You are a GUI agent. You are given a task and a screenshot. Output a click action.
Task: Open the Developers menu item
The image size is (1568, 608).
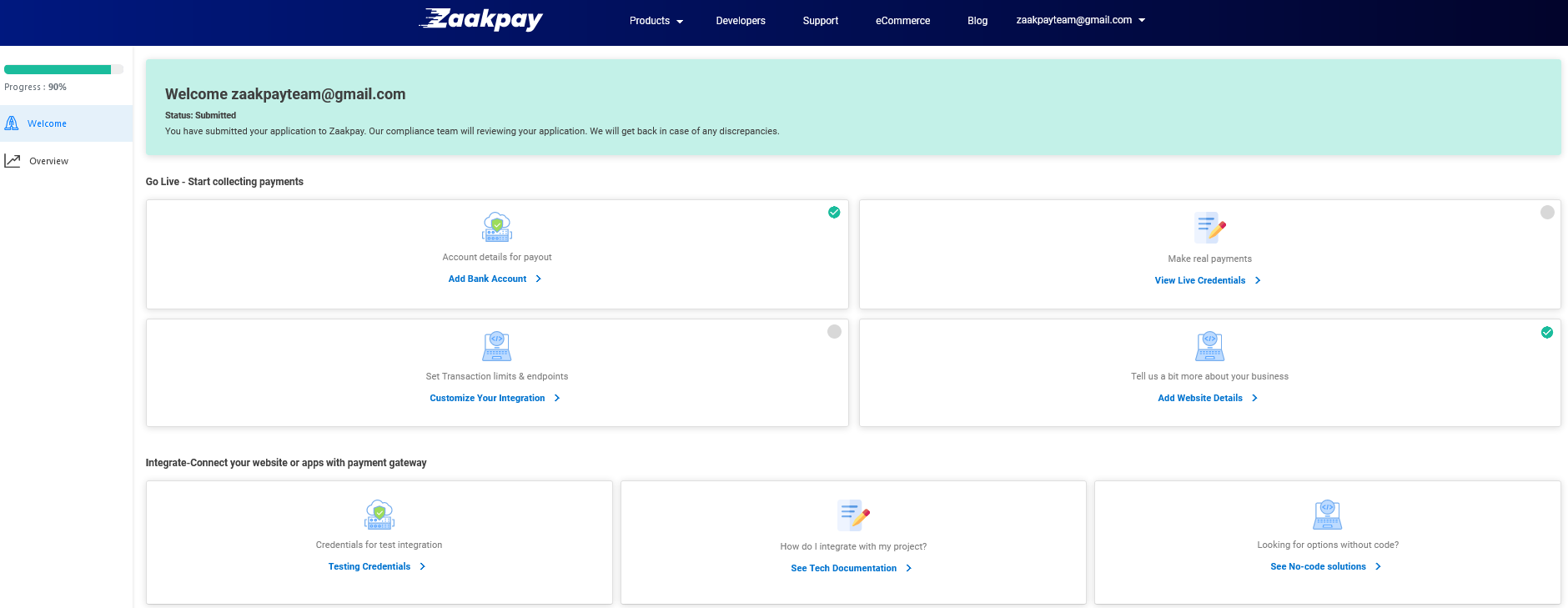click(741, 21)
